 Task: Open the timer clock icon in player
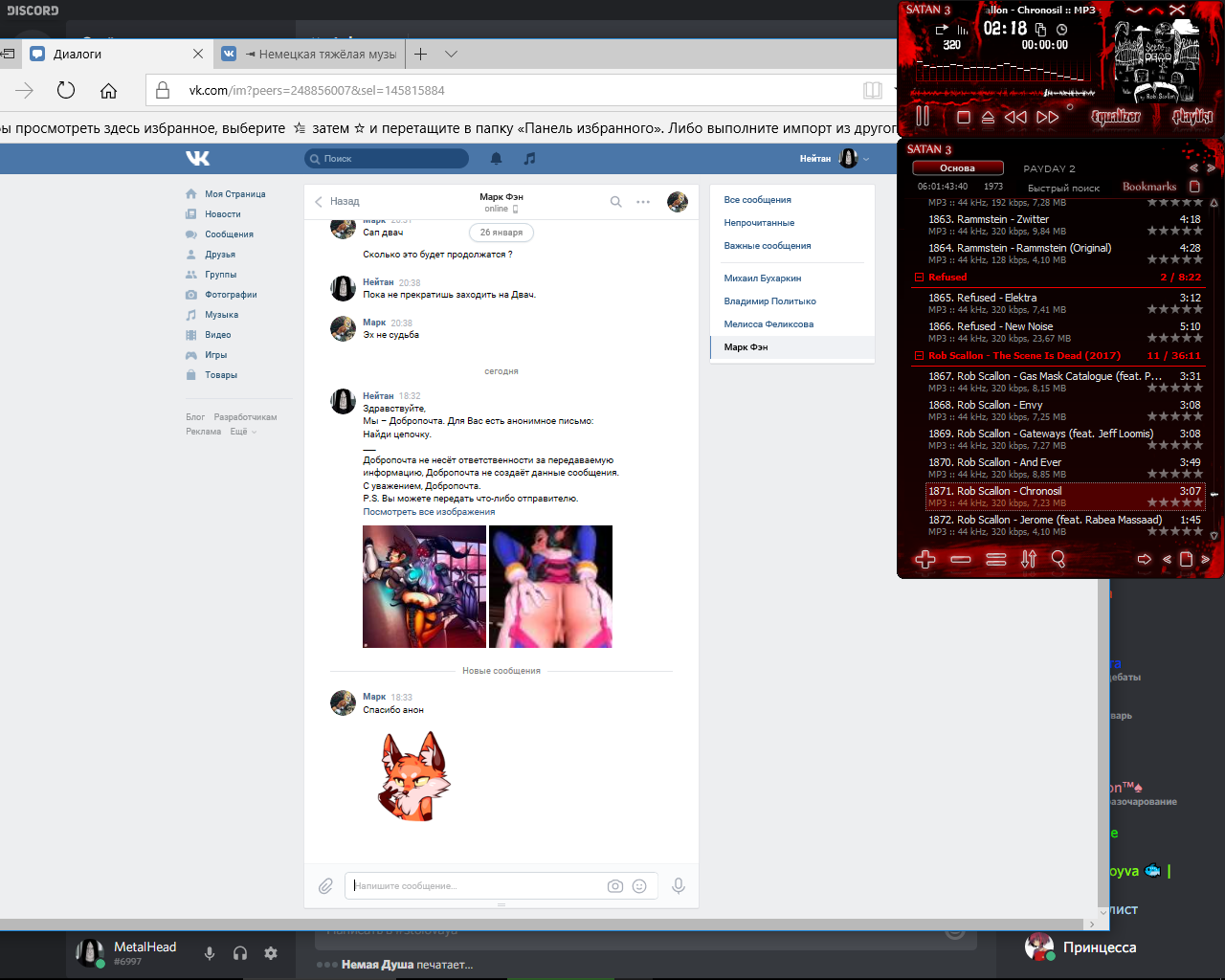click(x=1061, y=30)
